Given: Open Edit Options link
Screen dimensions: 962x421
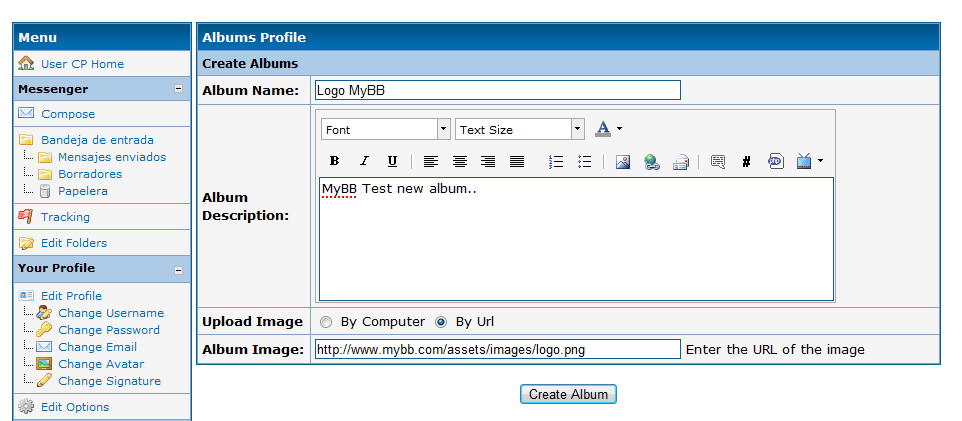Looking at the screenshot, I should point(75,407).
